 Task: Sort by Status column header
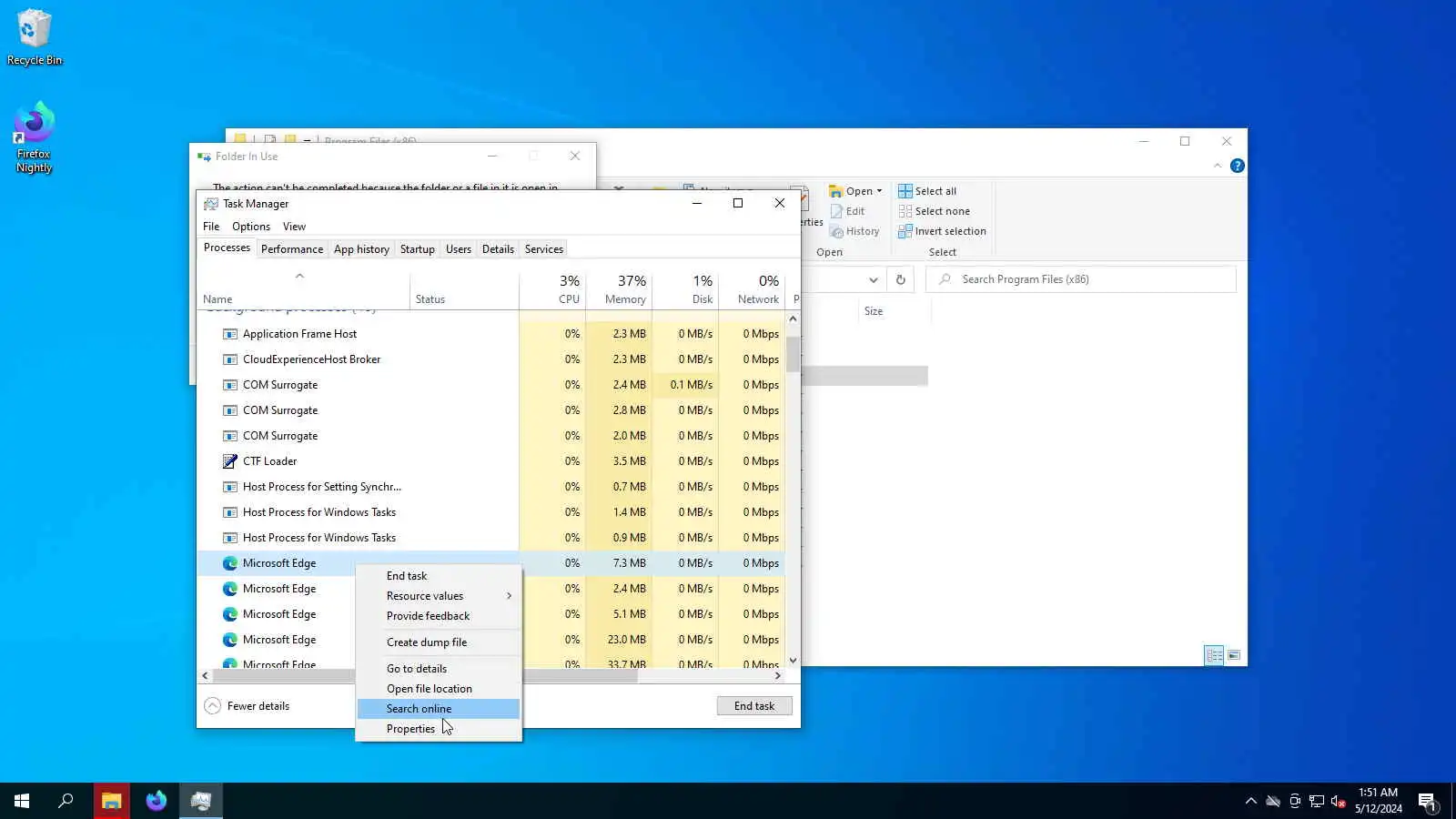coord(464,290)
